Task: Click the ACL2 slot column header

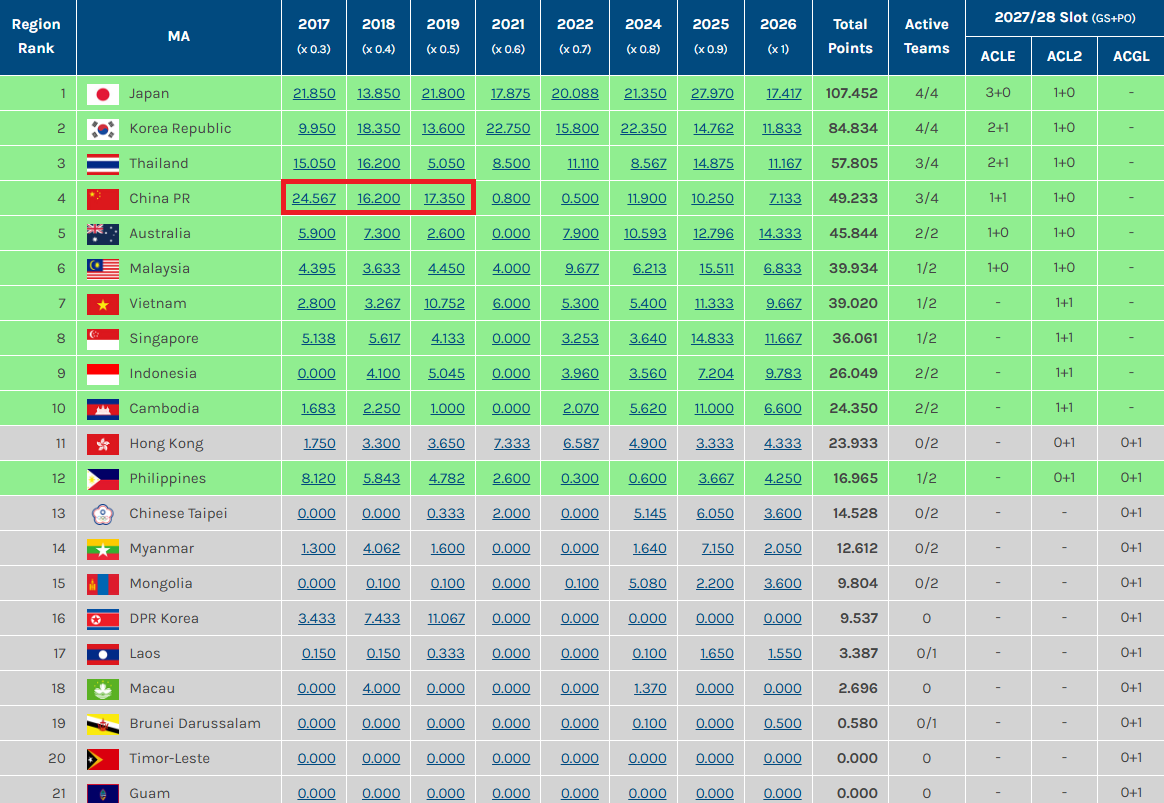Action: coord(1064,56)
